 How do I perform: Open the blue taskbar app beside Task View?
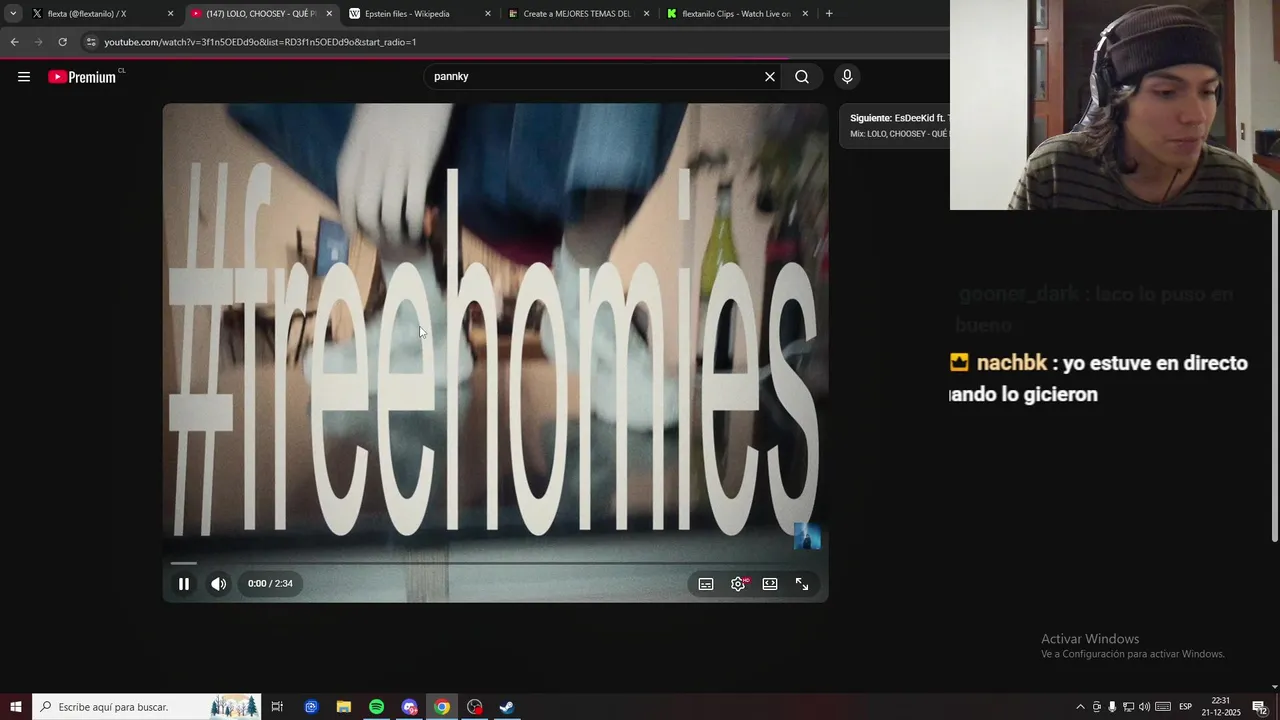(311, 707)
